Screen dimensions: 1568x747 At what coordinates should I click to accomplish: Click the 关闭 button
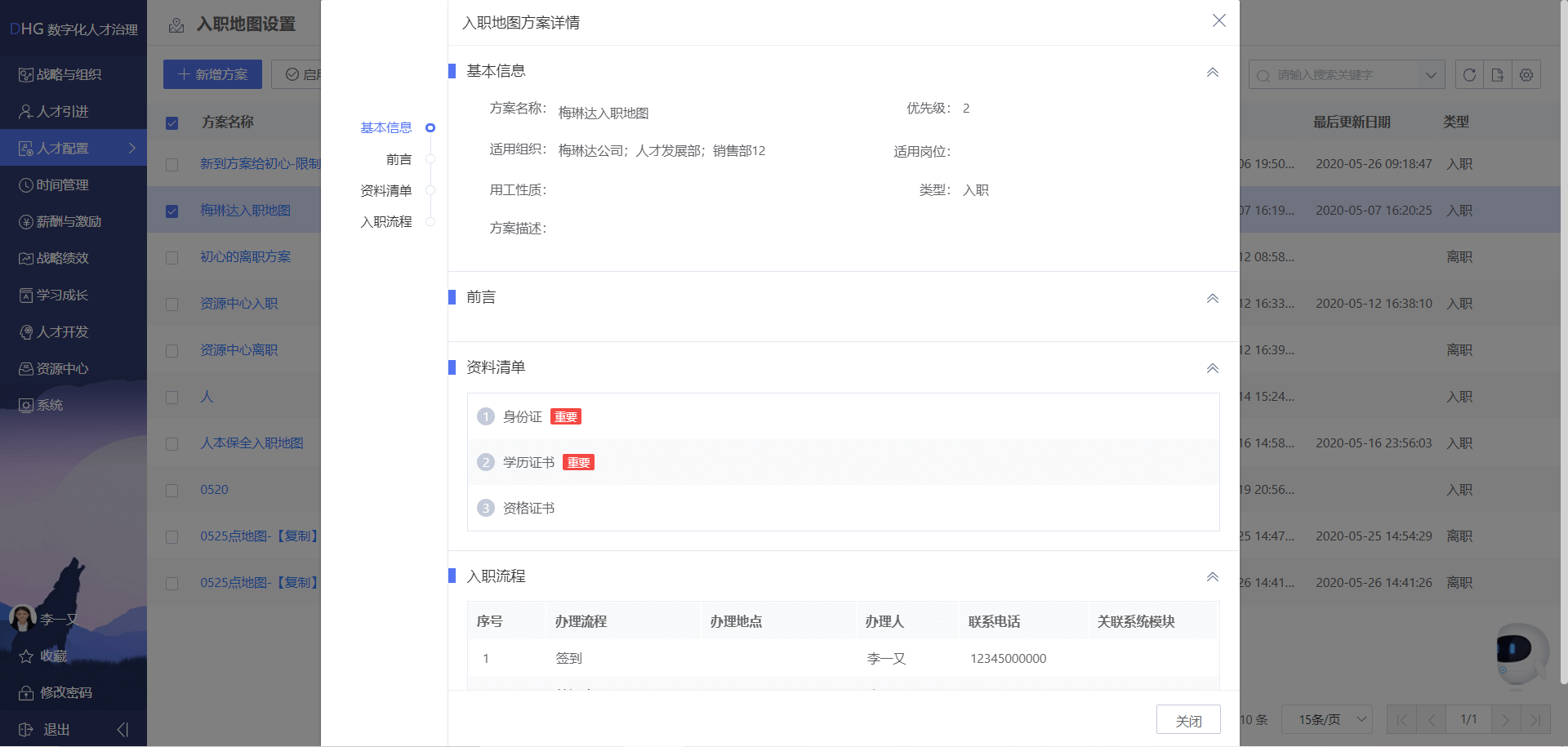(x=1188, y=720)
